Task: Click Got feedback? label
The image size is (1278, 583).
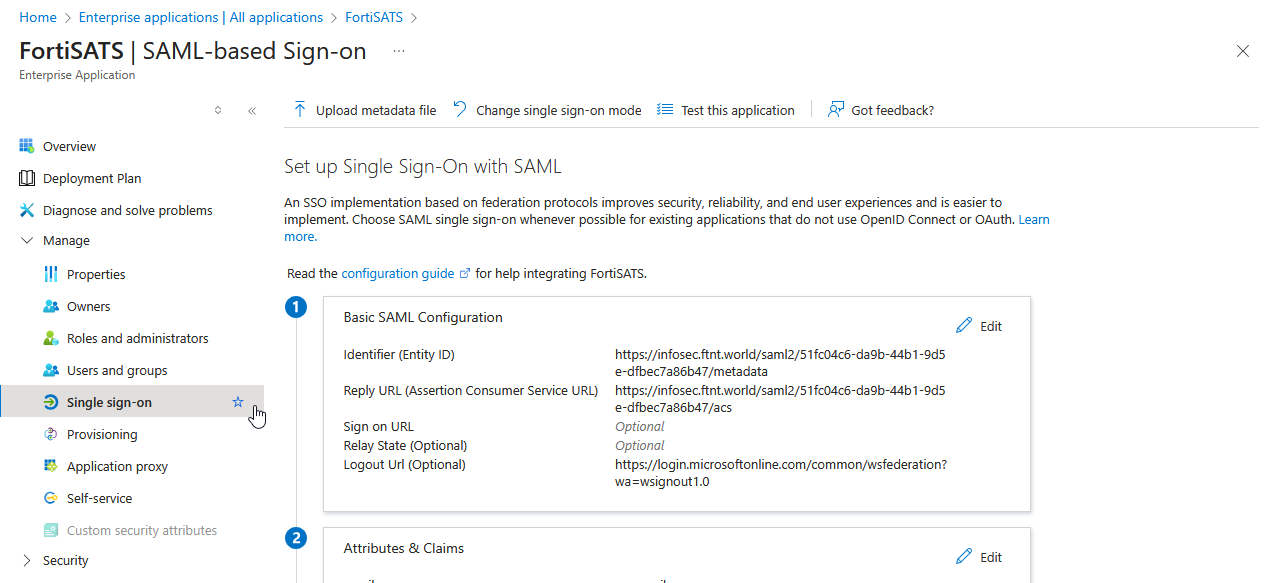Action: (x=893, y=111)
